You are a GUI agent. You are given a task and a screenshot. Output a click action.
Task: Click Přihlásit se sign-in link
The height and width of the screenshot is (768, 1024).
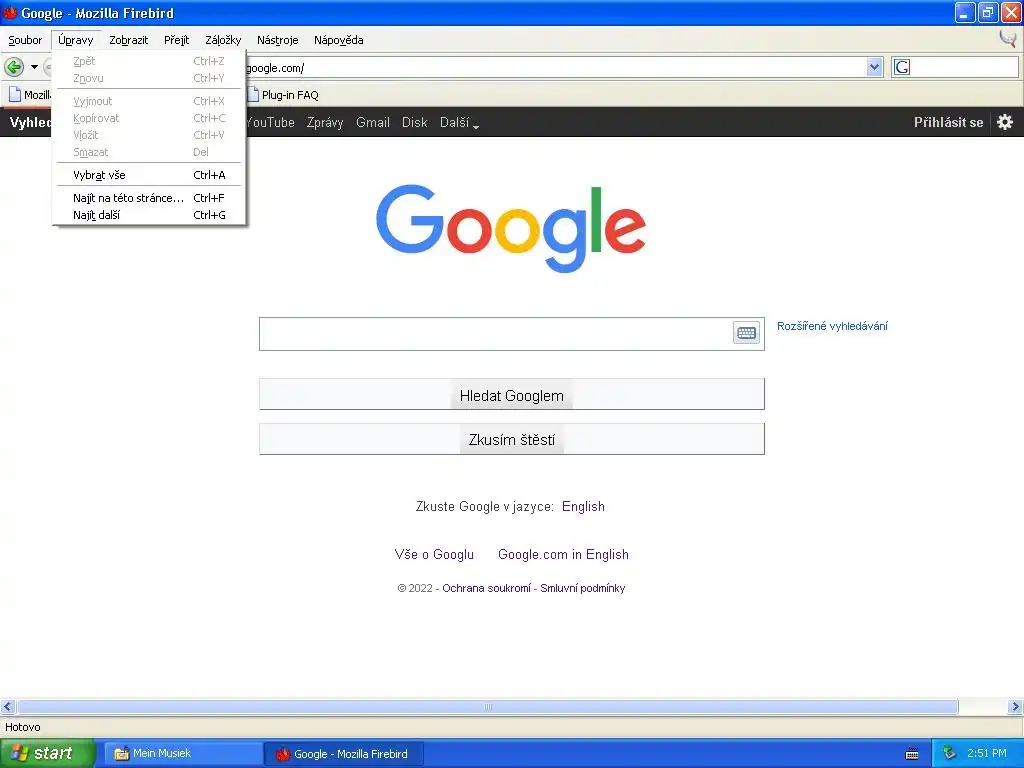pos(948,122)
